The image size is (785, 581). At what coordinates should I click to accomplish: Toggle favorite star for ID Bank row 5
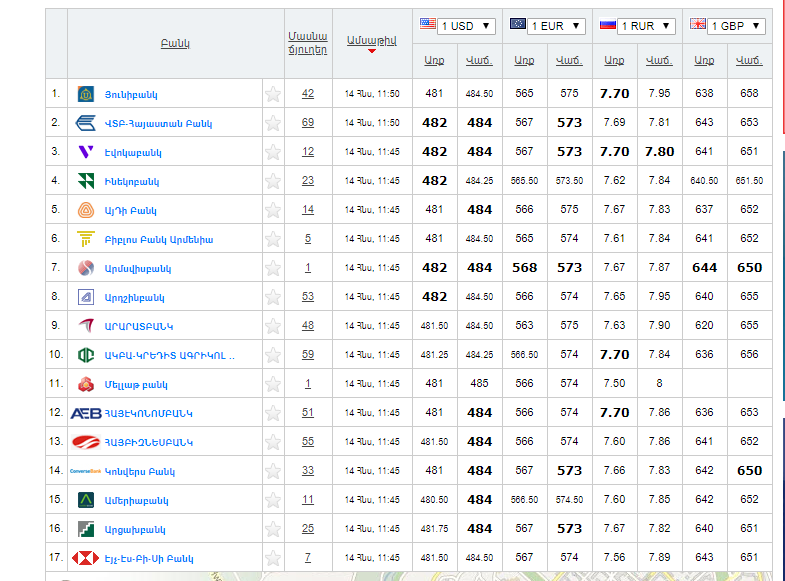[x=273, y=210]
